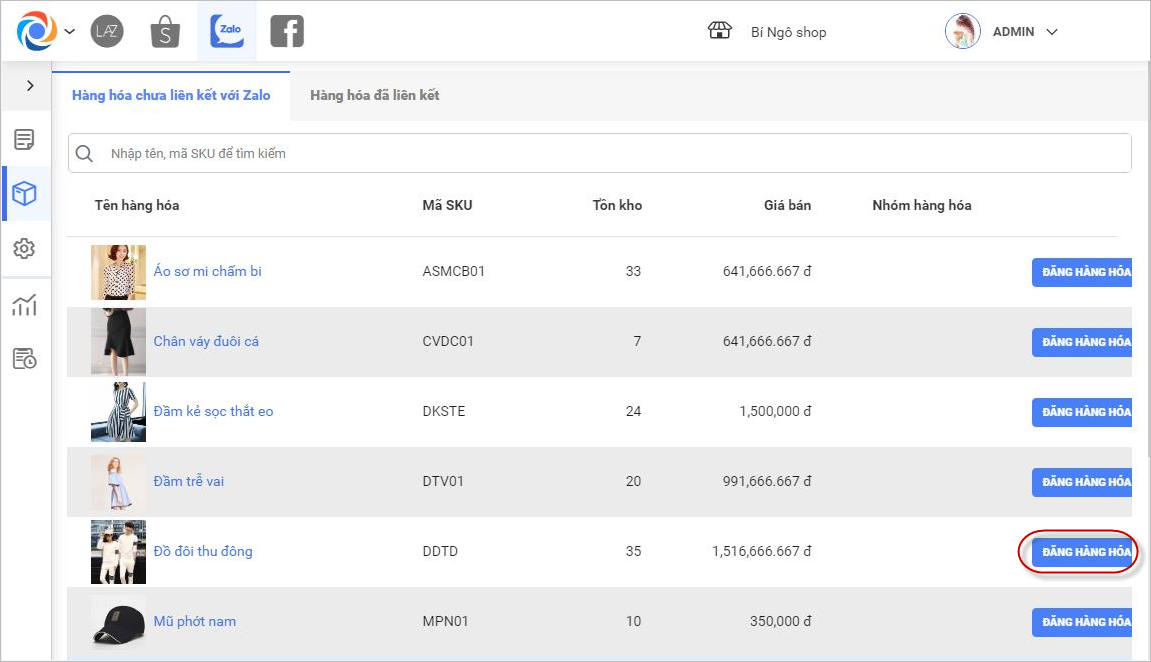
Task: Open the history log sidebar icon
Action: (x=24, y=359)
